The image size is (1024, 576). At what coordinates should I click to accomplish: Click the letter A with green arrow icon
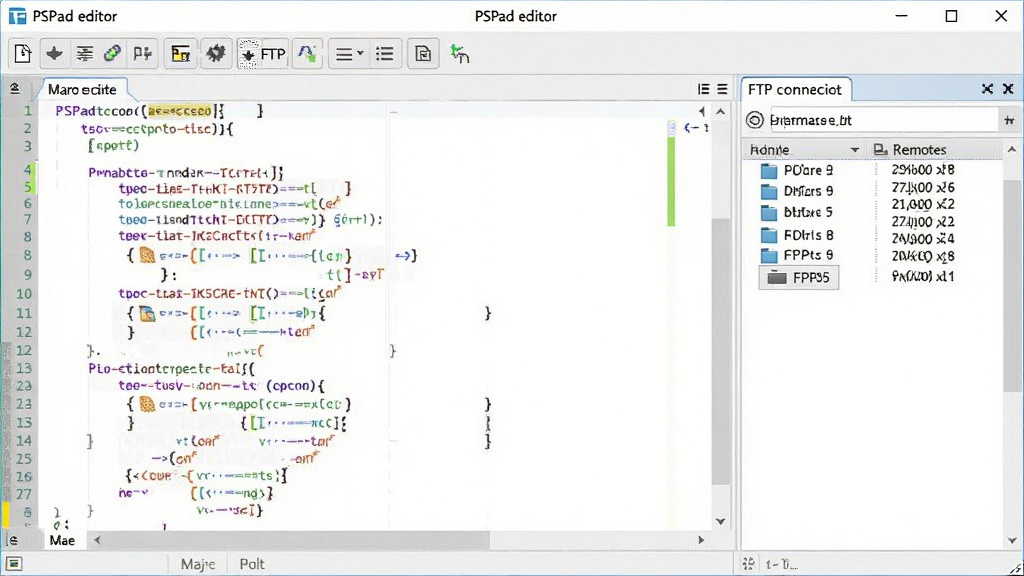pyautogui.click(x=307, y=54)
